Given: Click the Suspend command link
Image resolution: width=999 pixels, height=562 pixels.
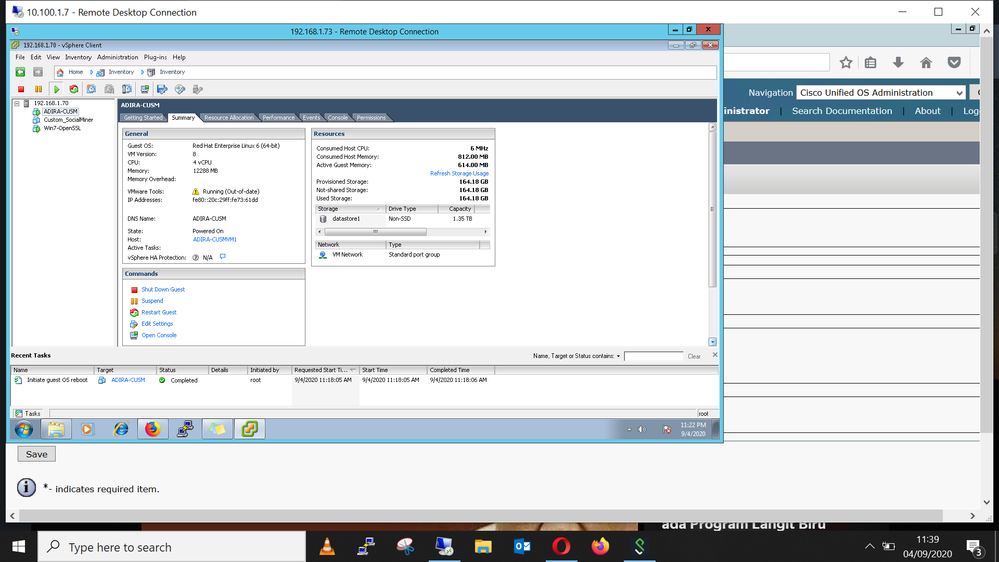Looking at the screenshot, I should click(x=152, y=301).
